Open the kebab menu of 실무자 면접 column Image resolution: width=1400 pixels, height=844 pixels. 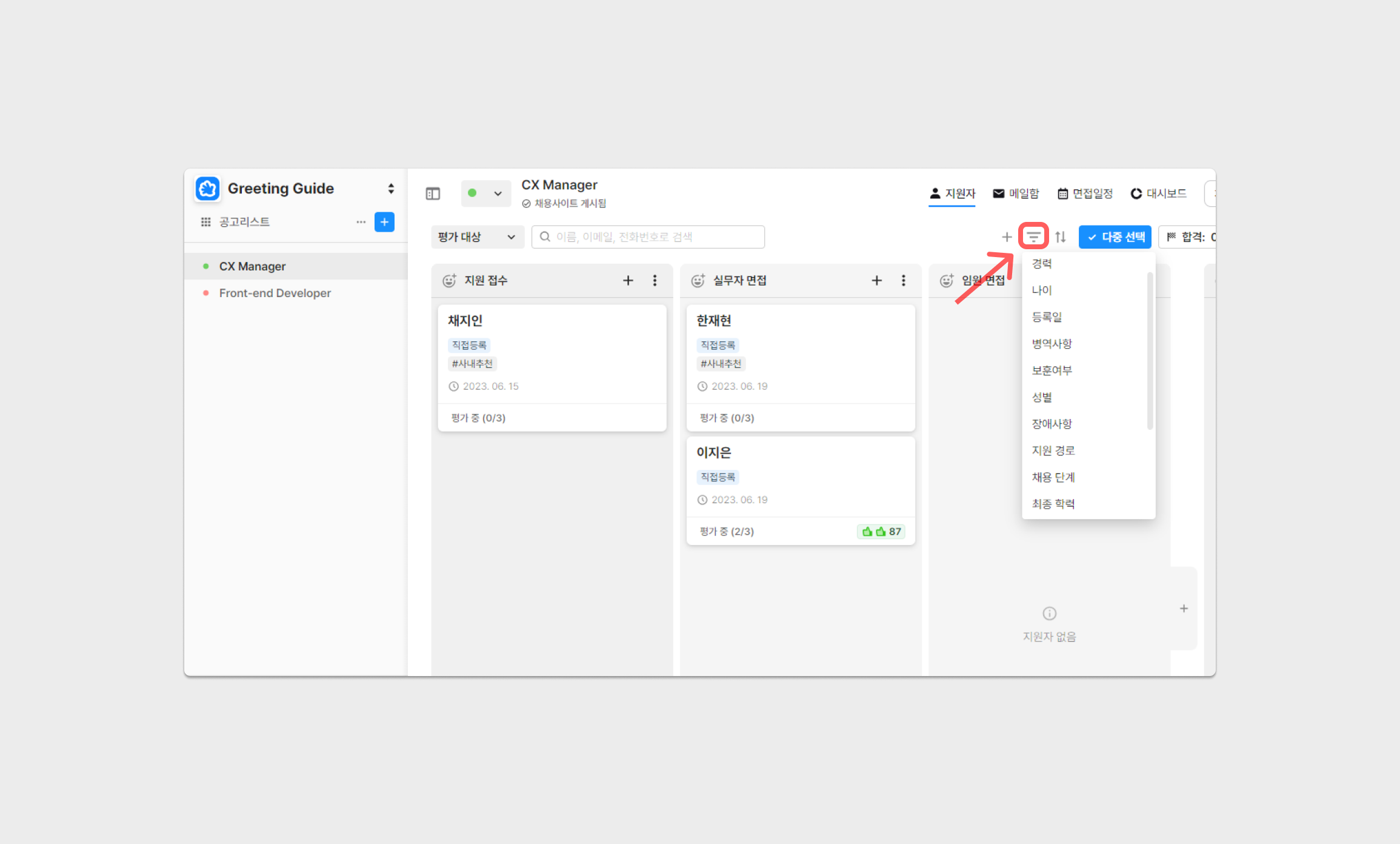click(903, 280)
